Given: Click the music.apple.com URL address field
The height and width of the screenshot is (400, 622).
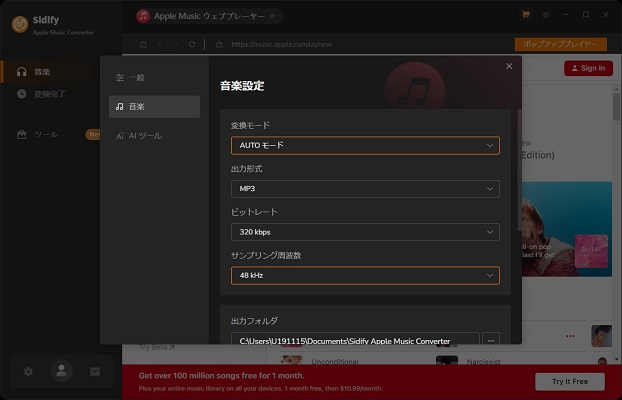Looking at the screenshot, I should pyautogui.click(x=282, y=44).
